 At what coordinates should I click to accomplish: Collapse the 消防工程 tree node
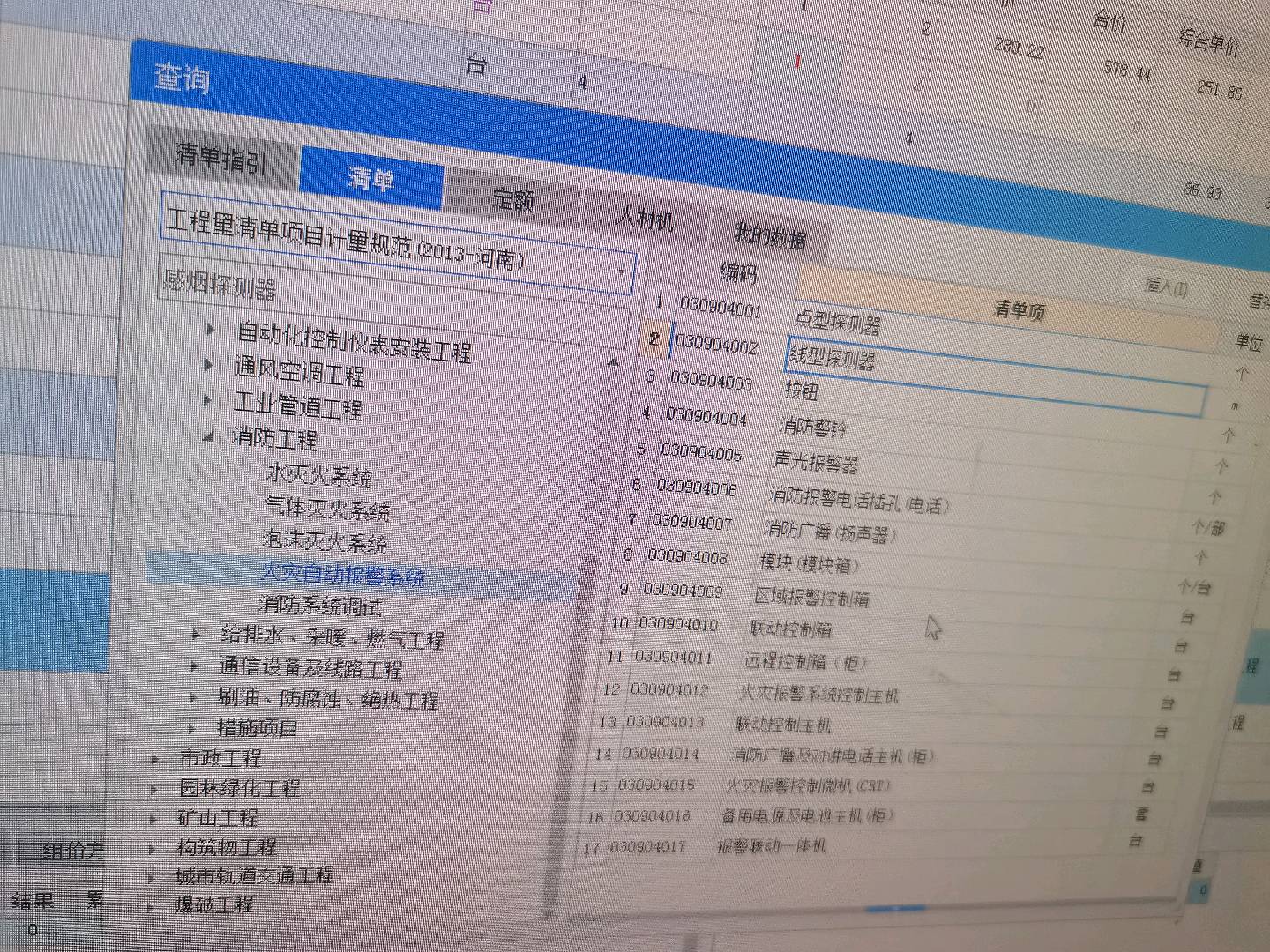208,435
